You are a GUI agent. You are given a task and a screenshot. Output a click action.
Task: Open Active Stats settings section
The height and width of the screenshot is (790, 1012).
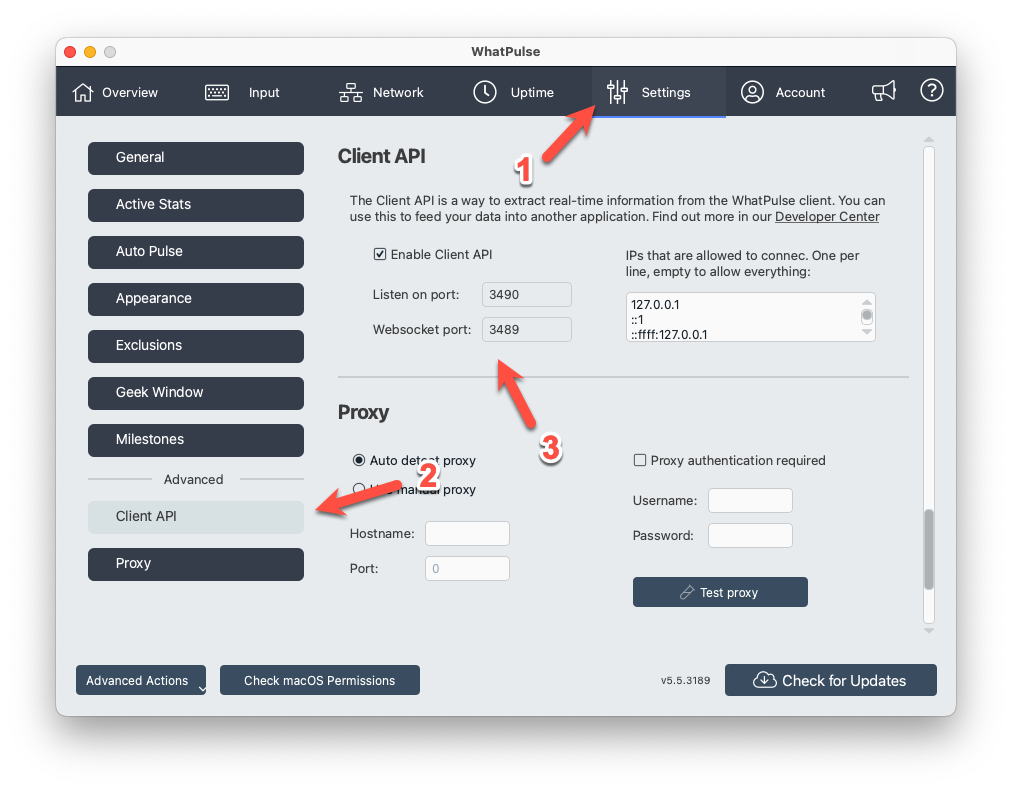click(x=196, y=205)
